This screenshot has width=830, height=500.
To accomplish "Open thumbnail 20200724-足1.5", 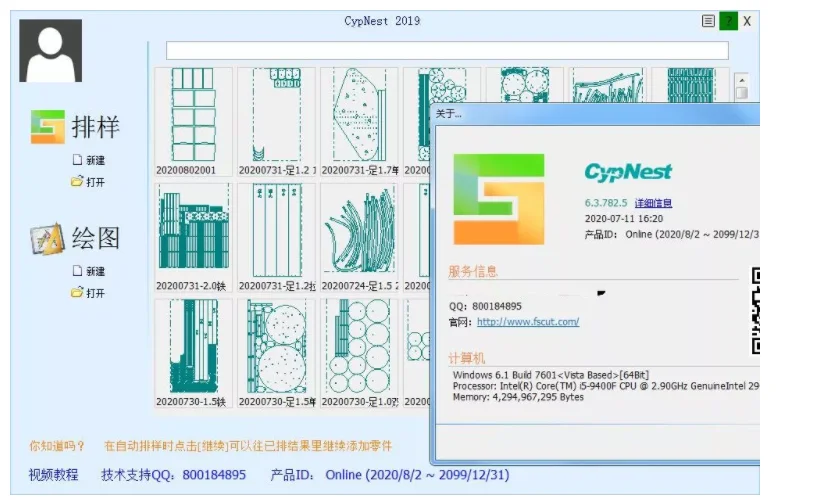I will (359, 238).
